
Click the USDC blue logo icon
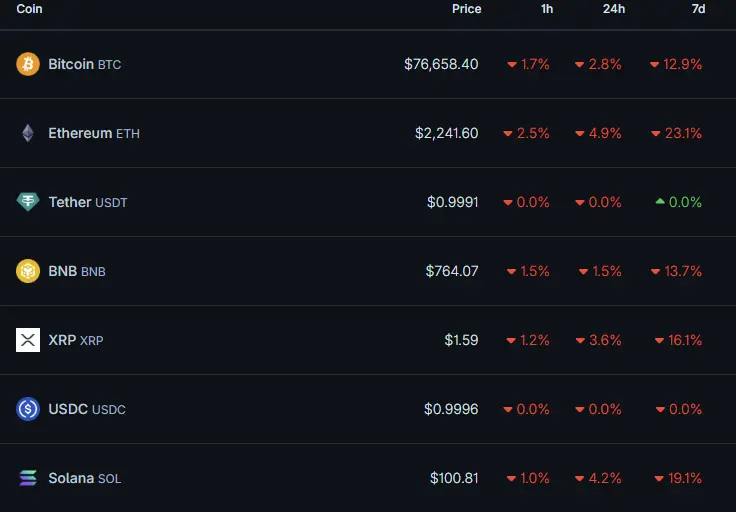(28, 409)
